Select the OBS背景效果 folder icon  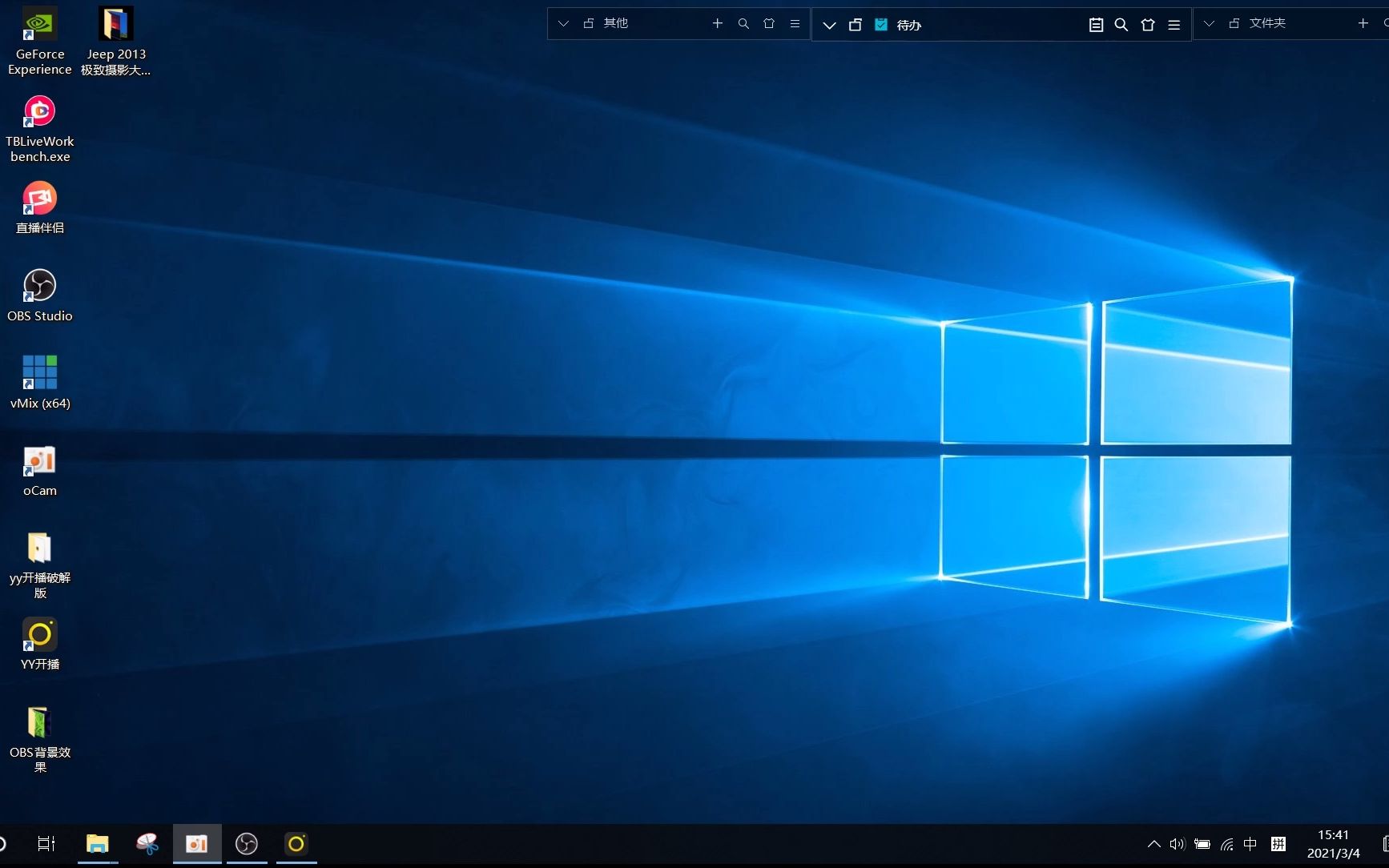(x=39, y=740)
